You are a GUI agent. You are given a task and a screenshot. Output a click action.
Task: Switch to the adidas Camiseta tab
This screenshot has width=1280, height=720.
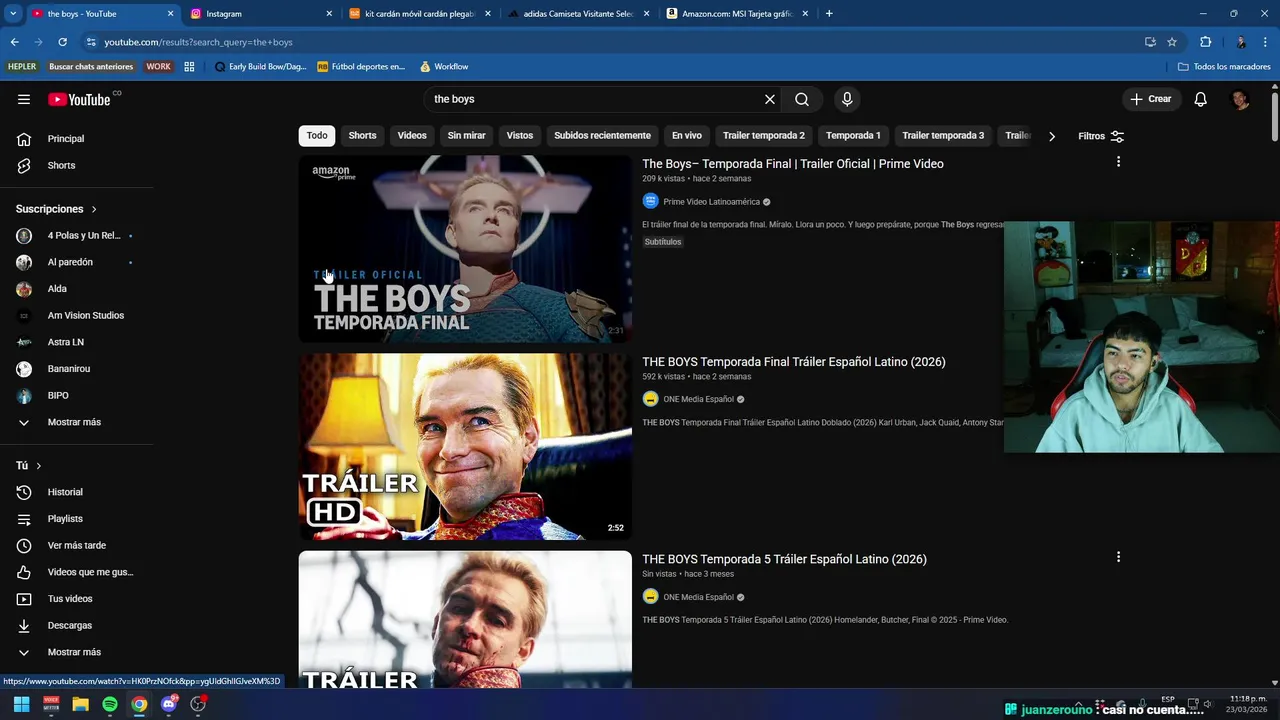point(579,14)
